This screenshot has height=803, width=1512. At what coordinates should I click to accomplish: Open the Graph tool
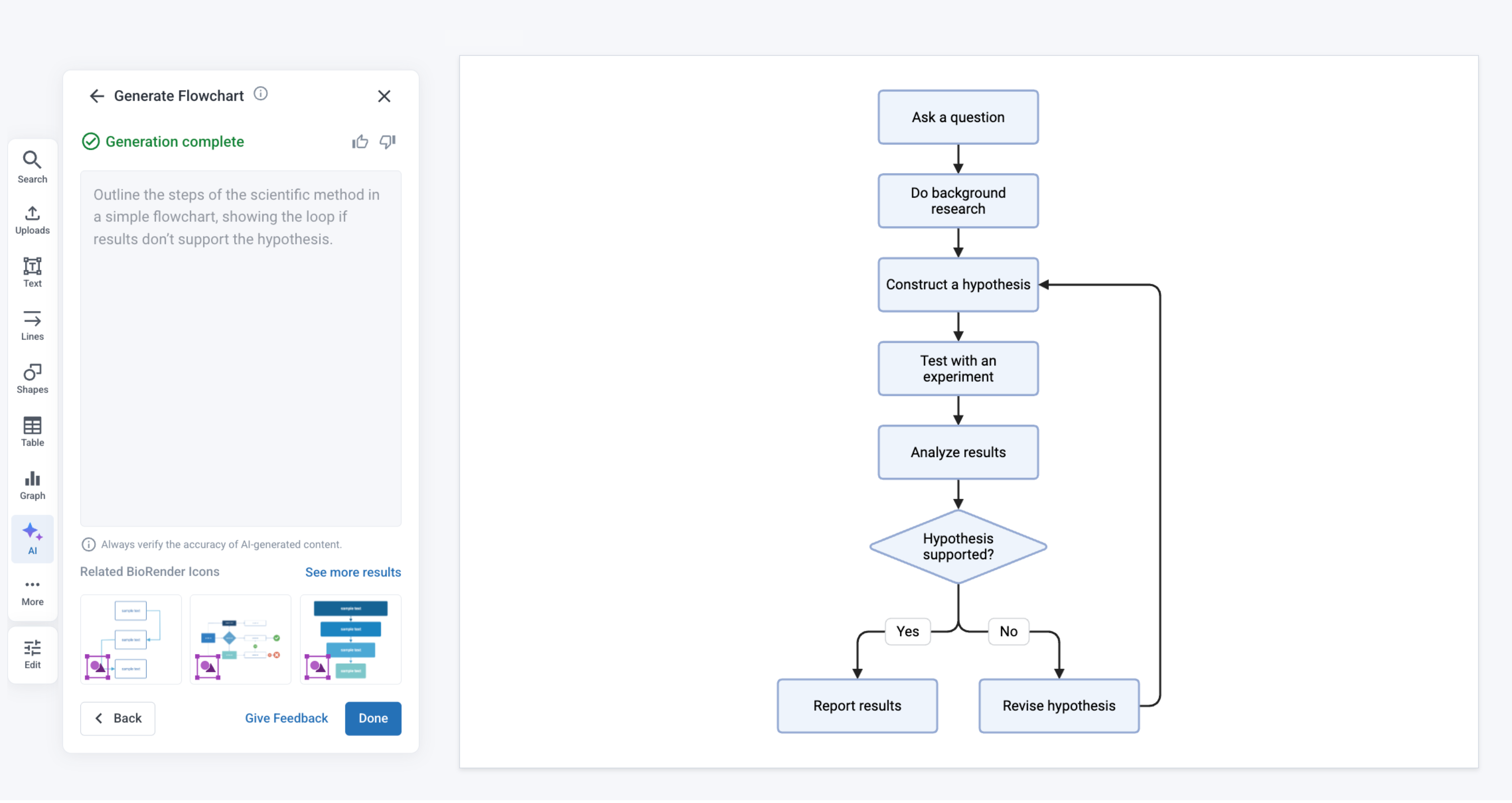[x=32, y=485]
